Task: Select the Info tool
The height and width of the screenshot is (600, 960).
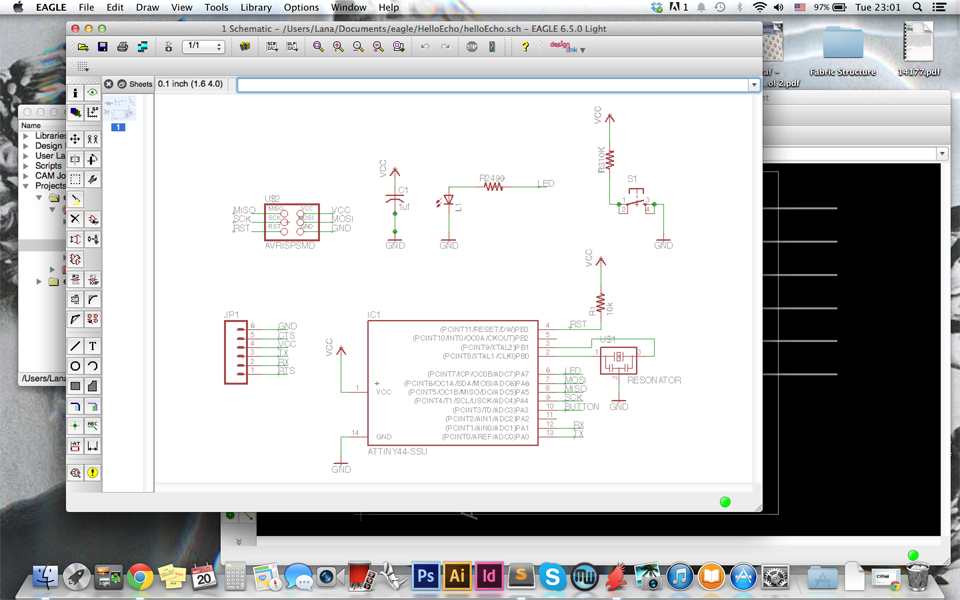Action: coord(75,92)
